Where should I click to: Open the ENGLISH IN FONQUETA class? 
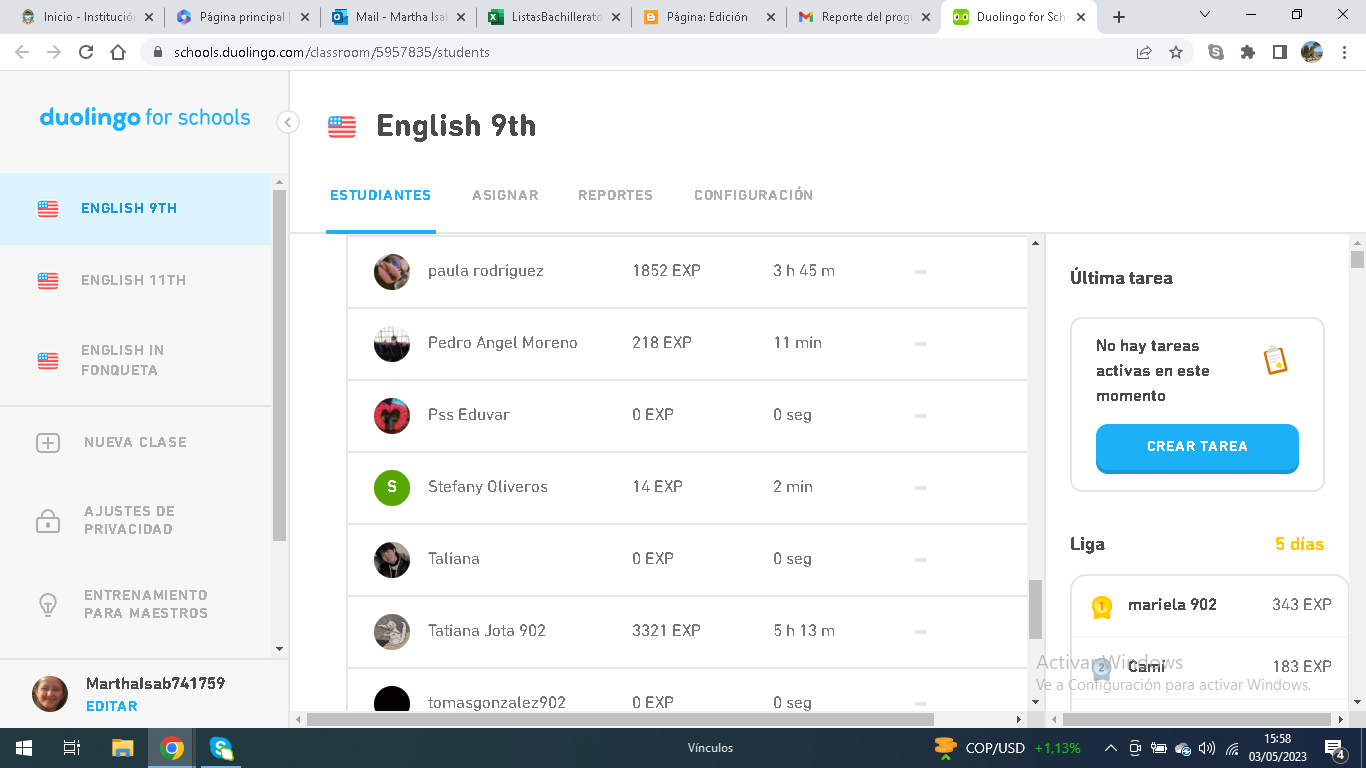pos(135,361)
